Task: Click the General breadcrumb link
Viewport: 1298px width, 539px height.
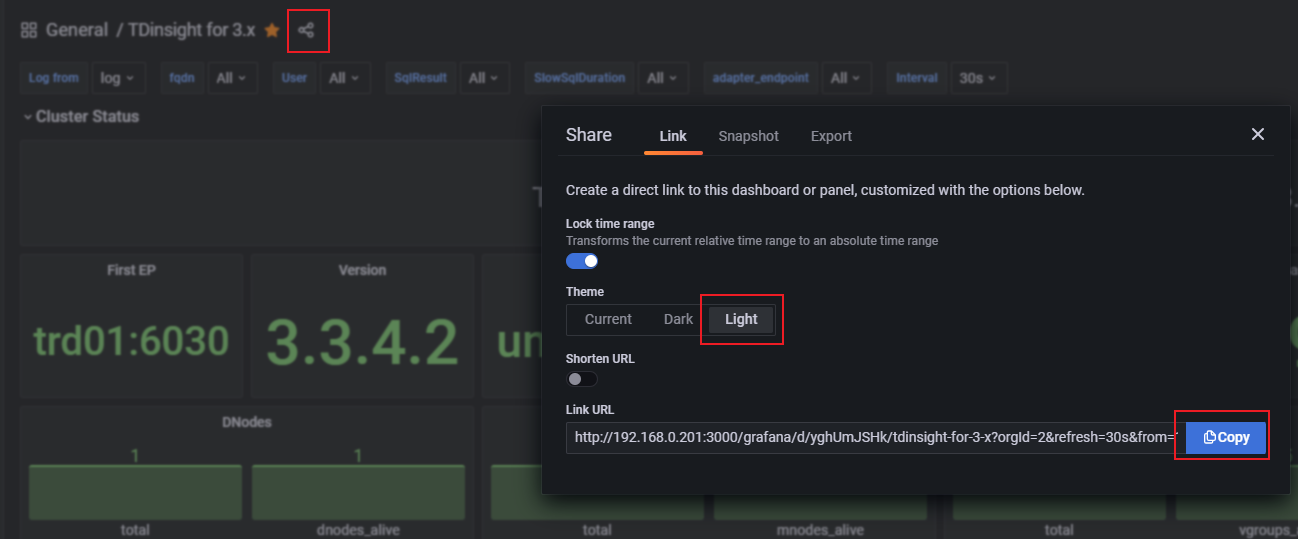Action: coord(77,30)
